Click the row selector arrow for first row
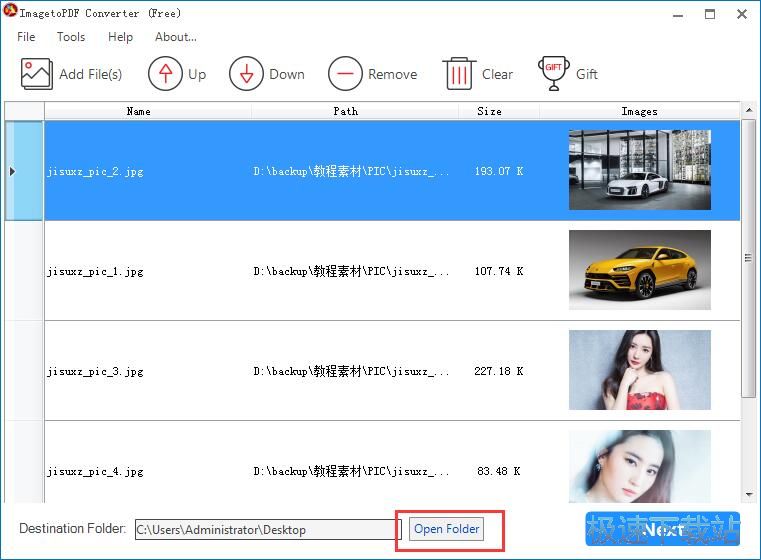This screenshot has height=560, width=761. [x=12, y=171]
